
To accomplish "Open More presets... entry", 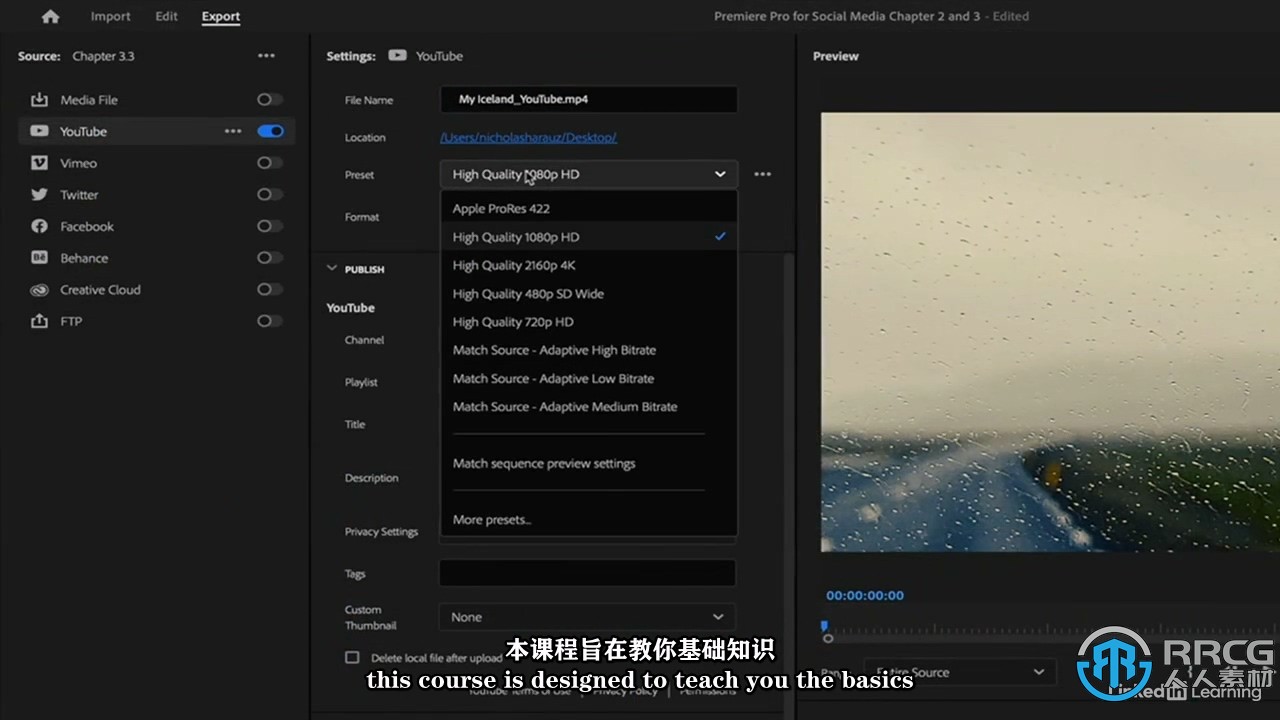I will click(x=589, y=520).
